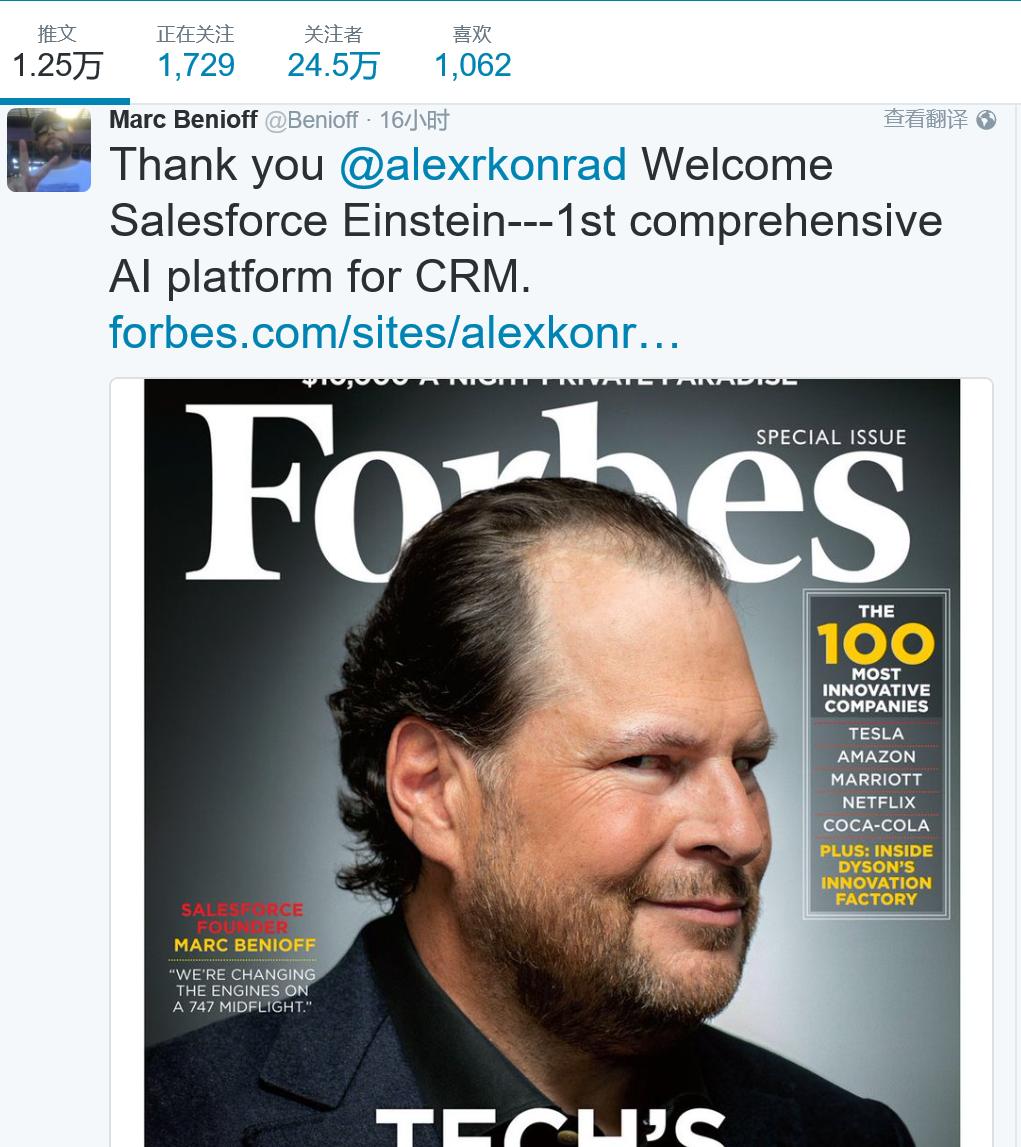The height and width of the screenshot is (1147, 1021).
Task: Switch to the 正在关注 following tab
Action: click(195, 35)
